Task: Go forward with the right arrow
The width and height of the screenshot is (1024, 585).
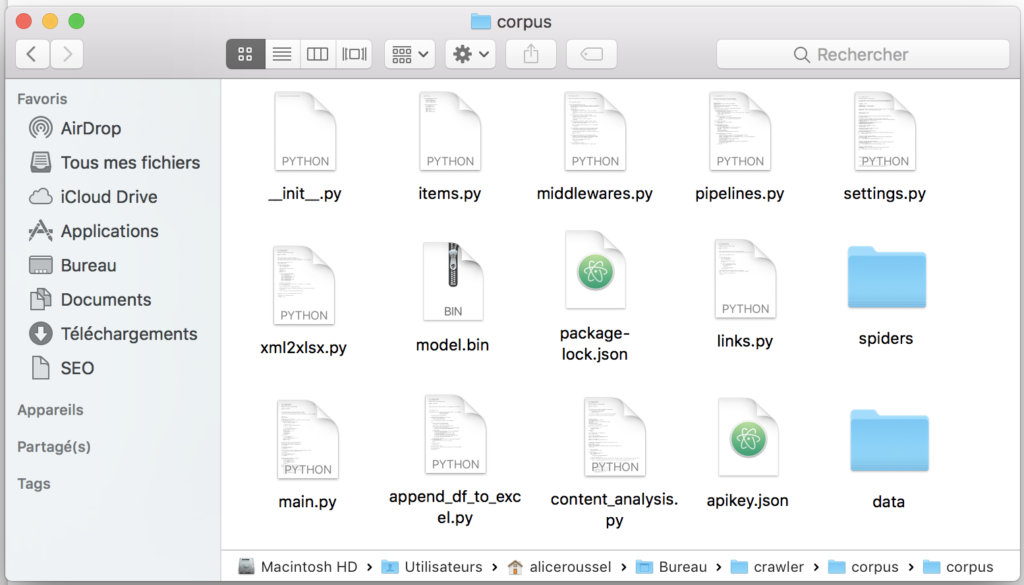Action: point(67,54)
